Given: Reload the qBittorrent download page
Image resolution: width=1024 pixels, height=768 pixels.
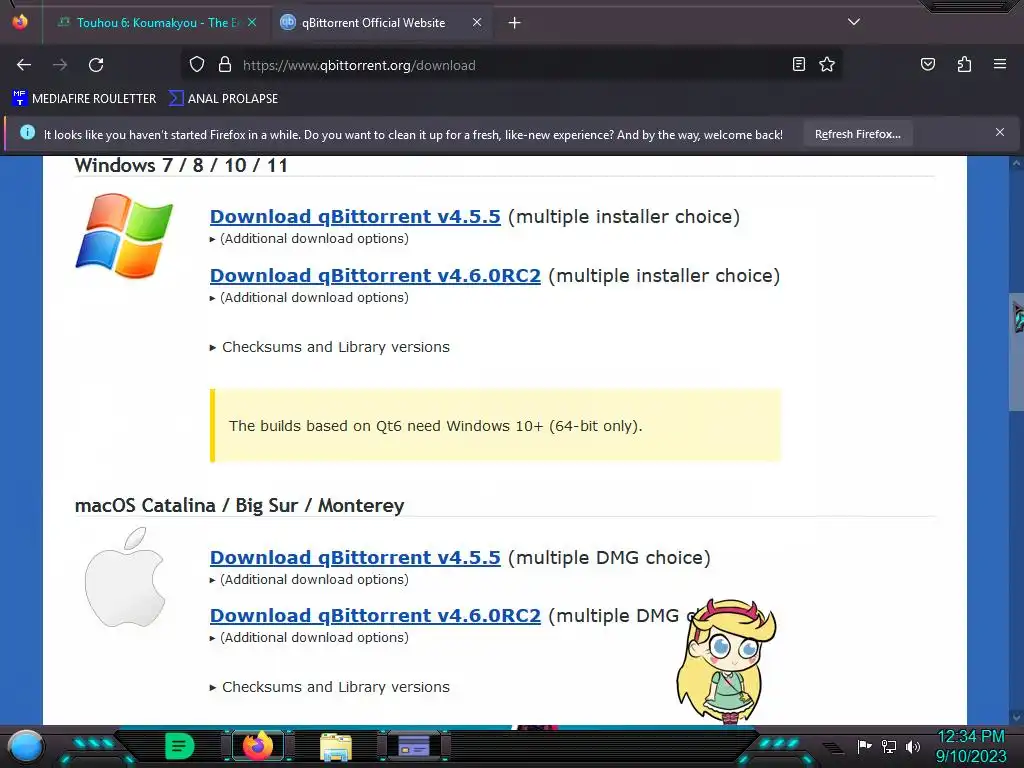Looking at the screenshot, I should (x=96, y=65).
